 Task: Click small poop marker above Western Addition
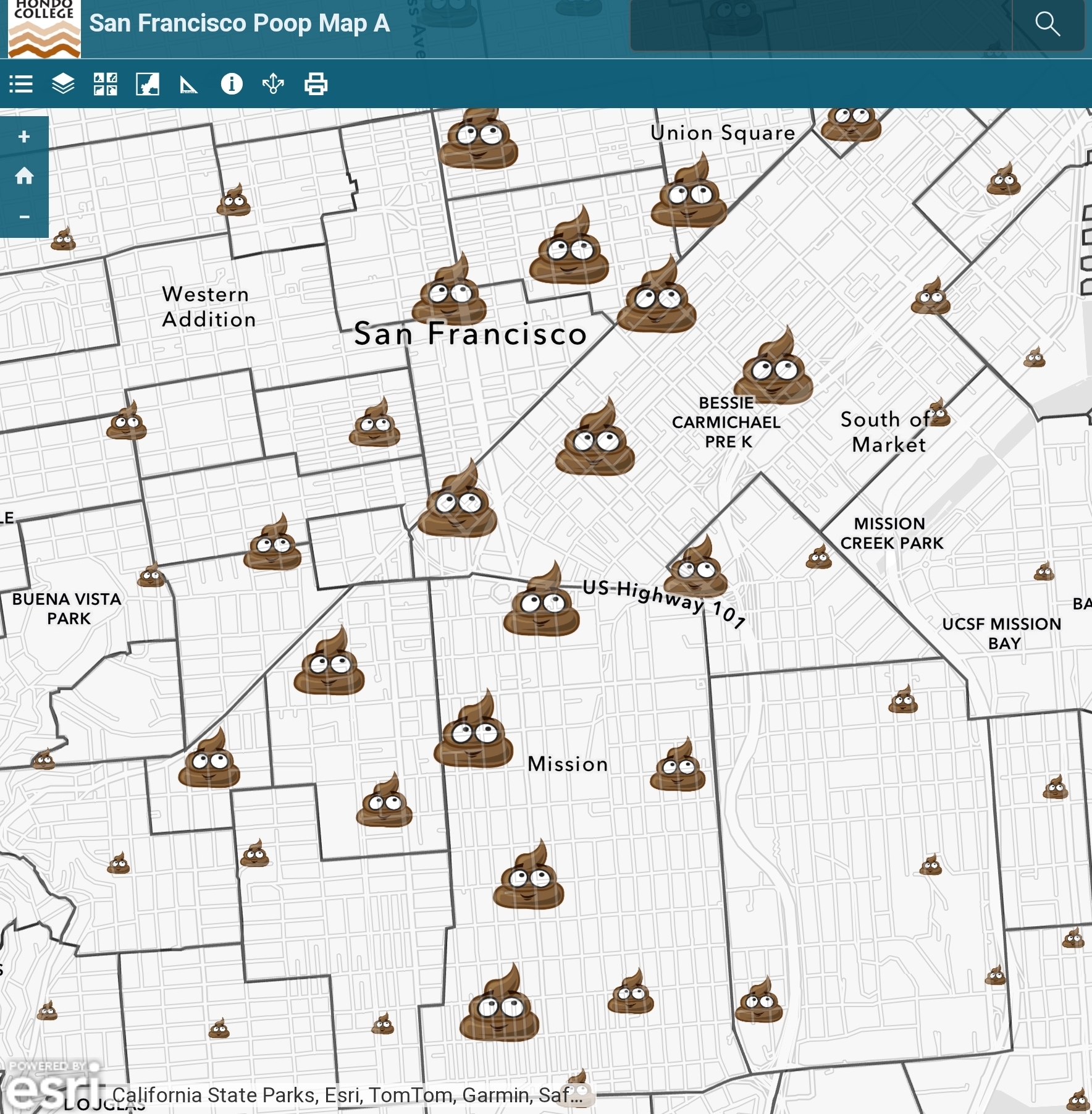pos(233,200)
